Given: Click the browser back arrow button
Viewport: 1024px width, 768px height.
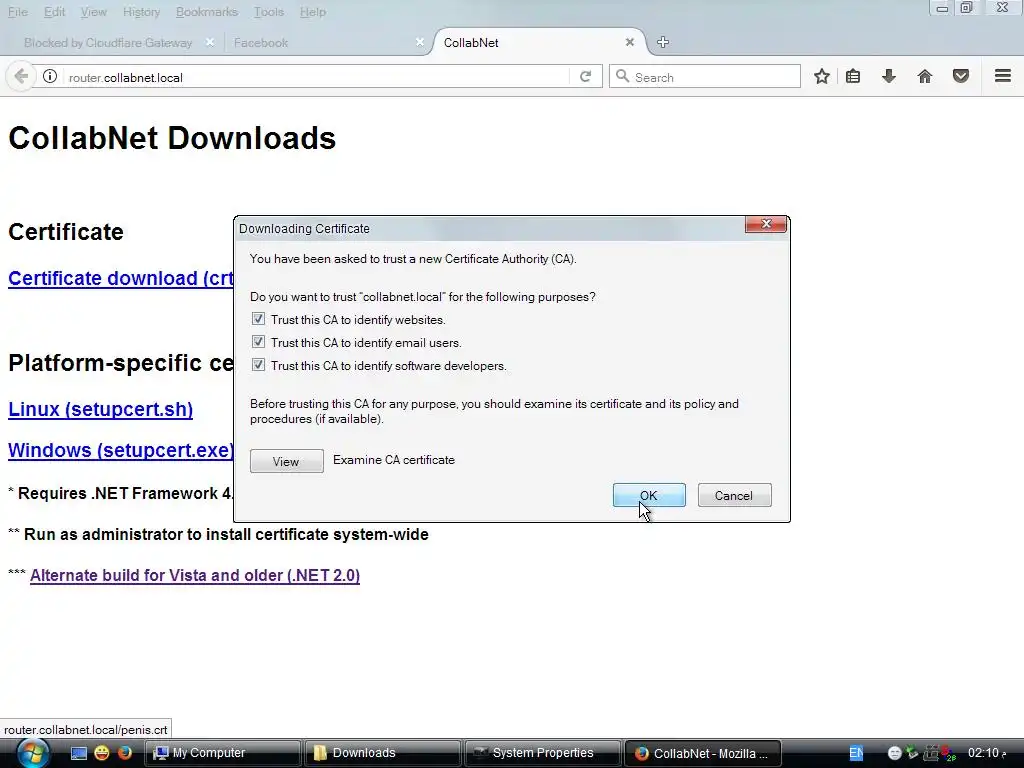Looking at the screenshot, I should [20, 76].
